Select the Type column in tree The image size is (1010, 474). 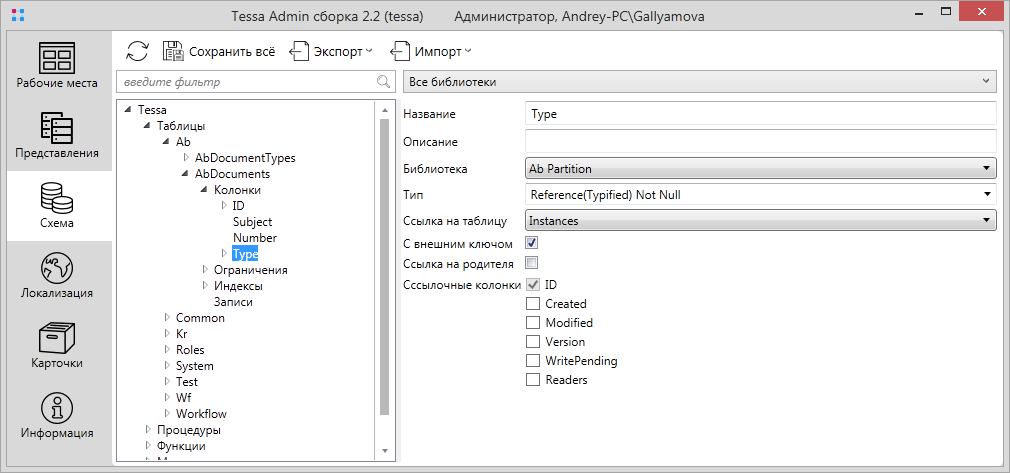coord(245,254)
